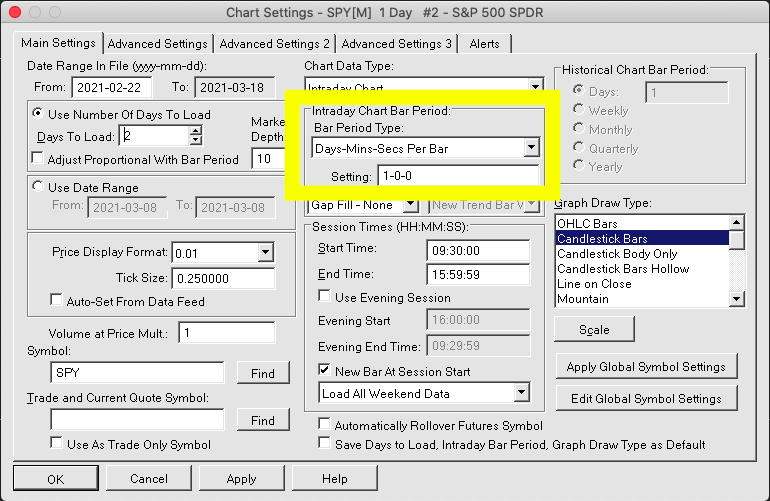Click the Tick Size field
770x501 pixels.
coord(223,278)
